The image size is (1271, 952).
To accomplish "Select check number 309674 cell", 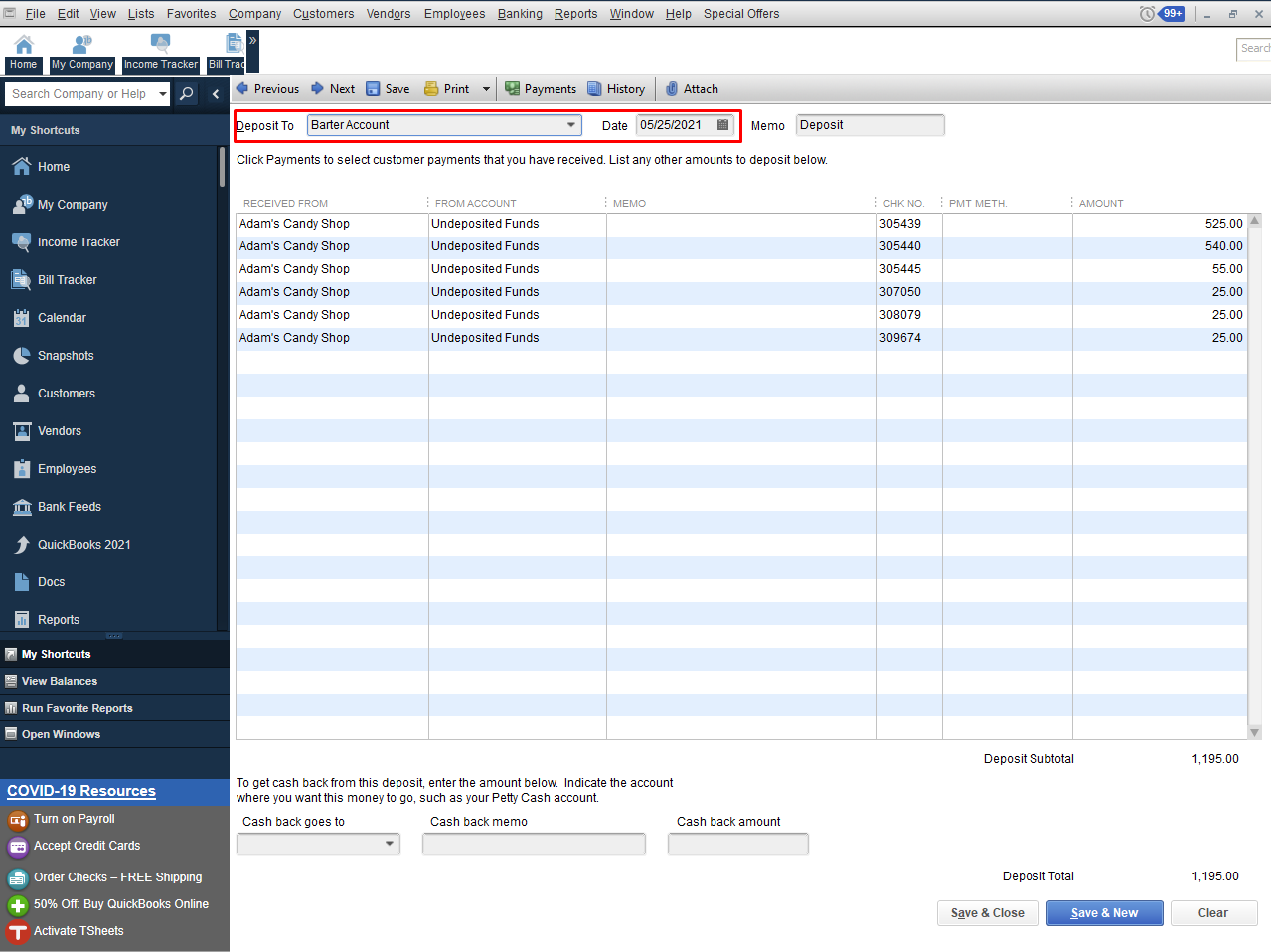I will [909, 338].
